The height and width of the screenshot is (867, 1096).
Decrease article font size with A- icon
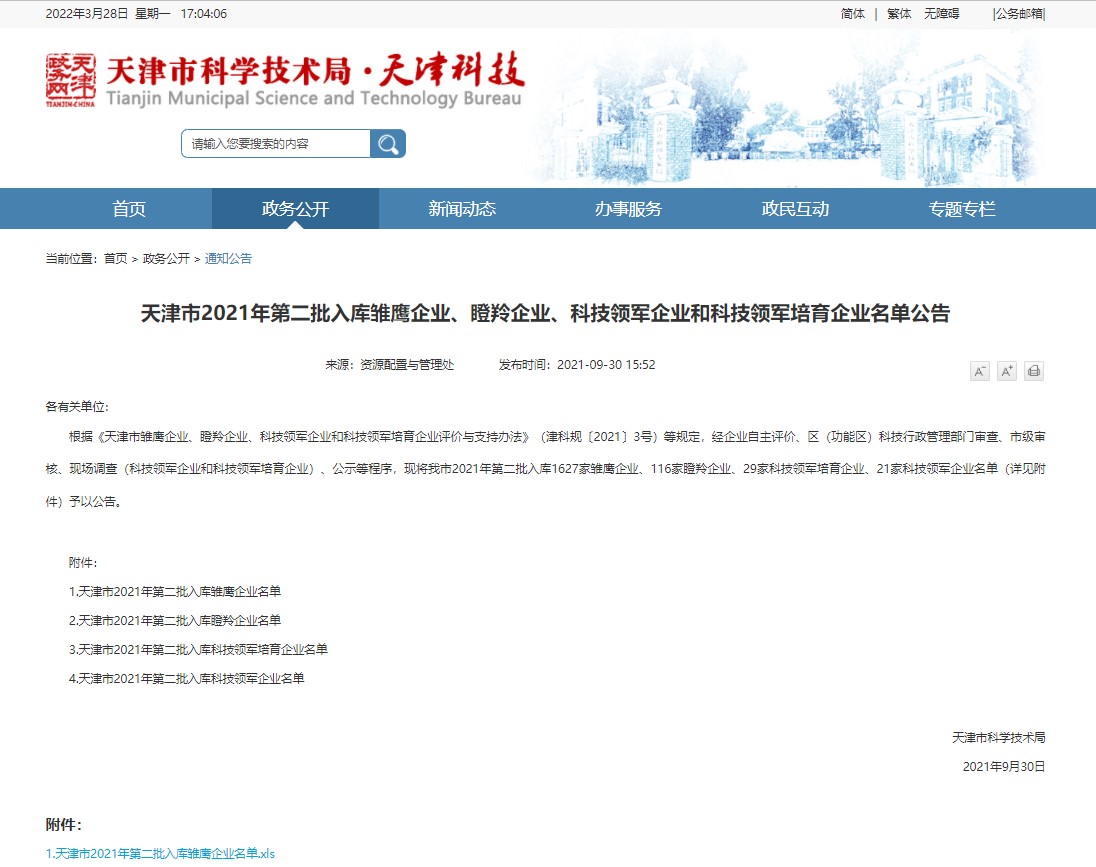[x=979, y=371]
